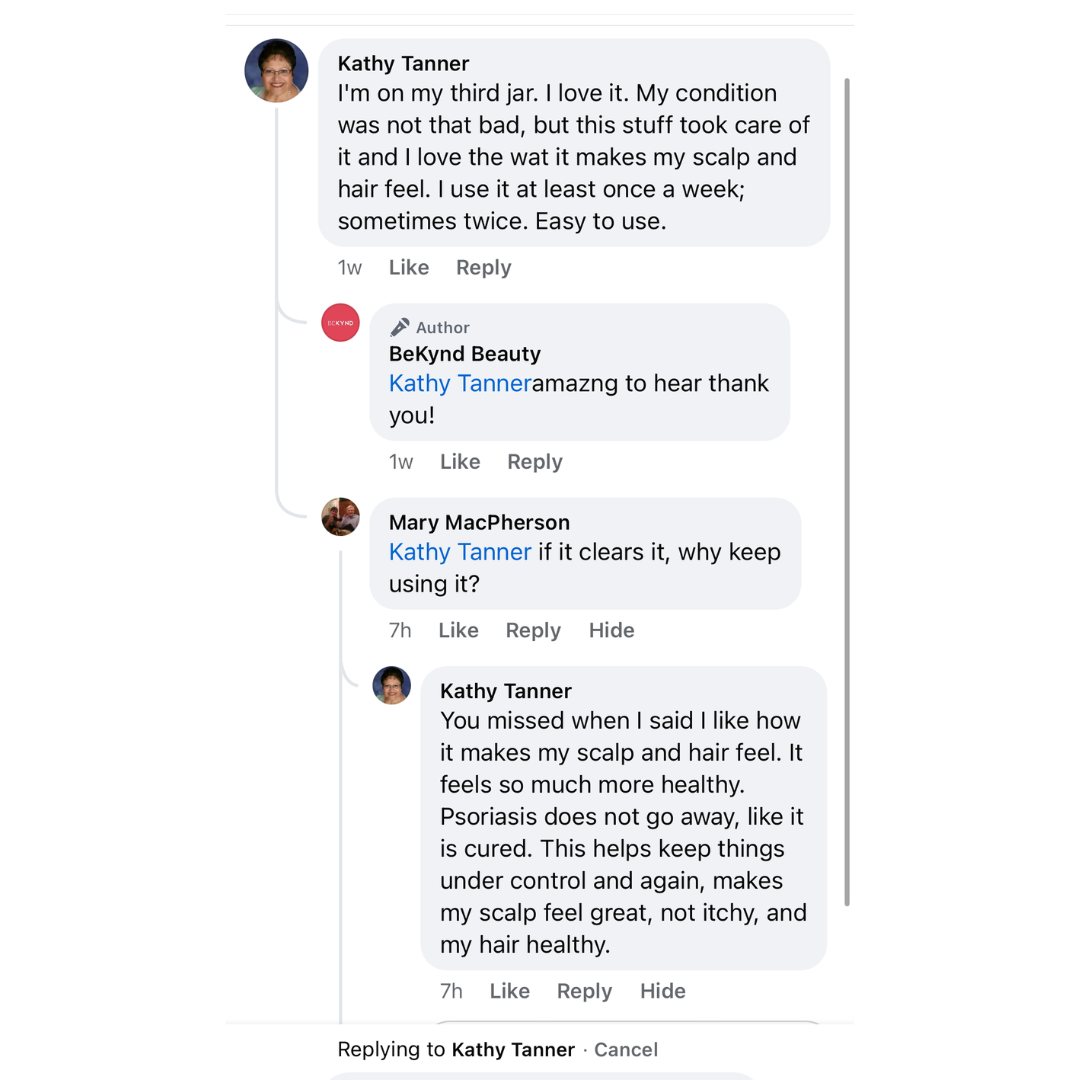This screenshot has width=1080, height=1080.
Task: Open Kathy Tanner mention in Mary's comment
Action: 460,553
